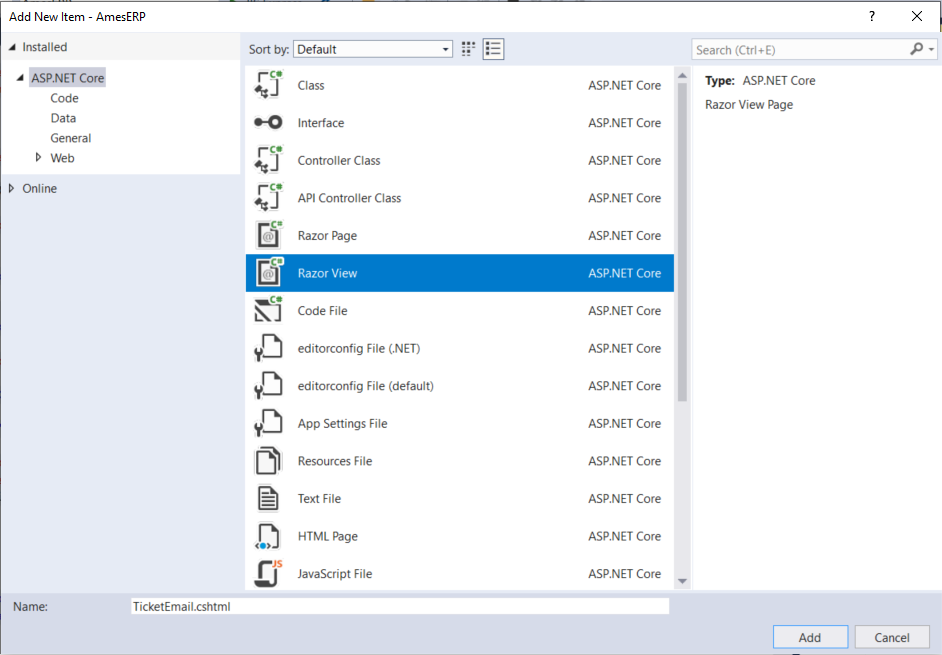Open the Sort by Default dropdown
942x655 pixels.
[x=372, y=49]
